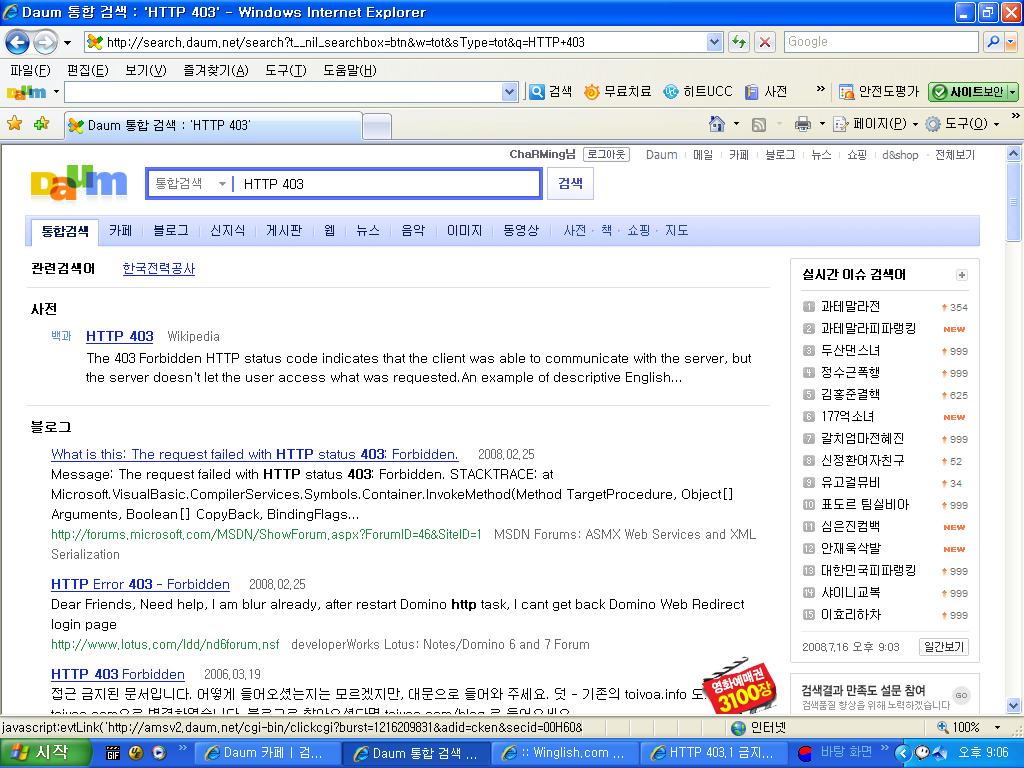Switch to Winglish.com taskbar window

coord(564,753)
